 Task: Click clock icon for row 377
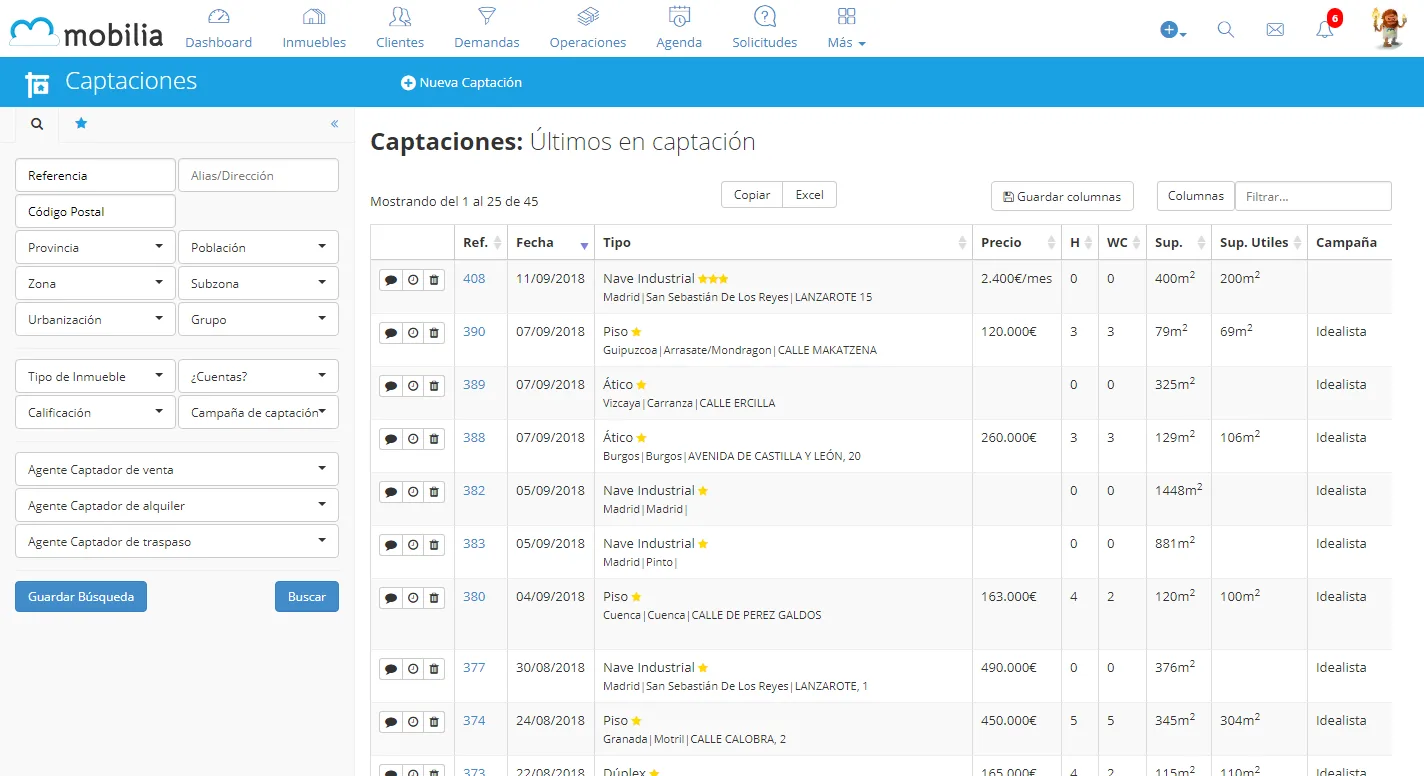click(x=413, y=669)
